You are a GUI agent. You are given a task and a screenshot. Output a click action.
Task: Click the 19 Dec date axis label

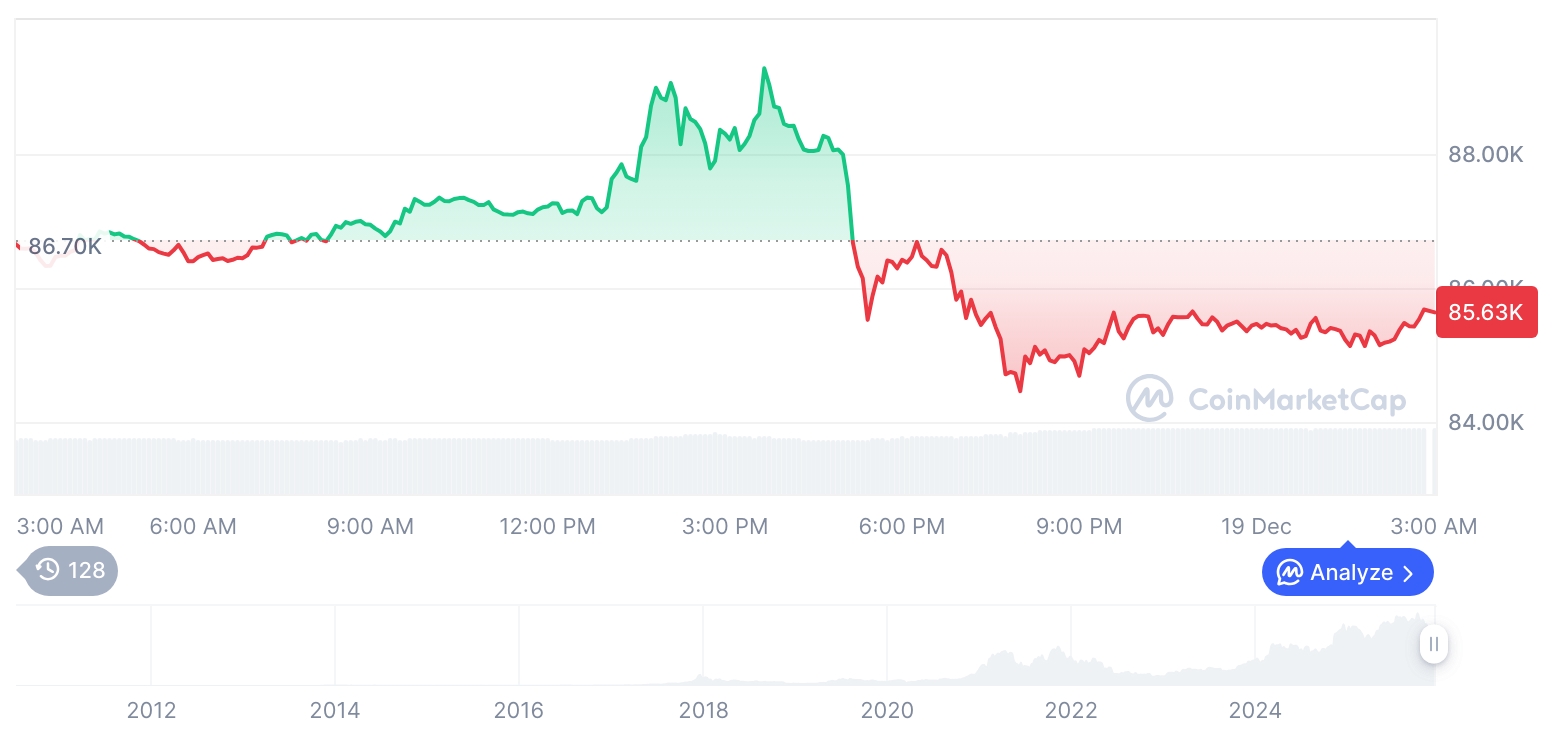tap(1256, 526)
